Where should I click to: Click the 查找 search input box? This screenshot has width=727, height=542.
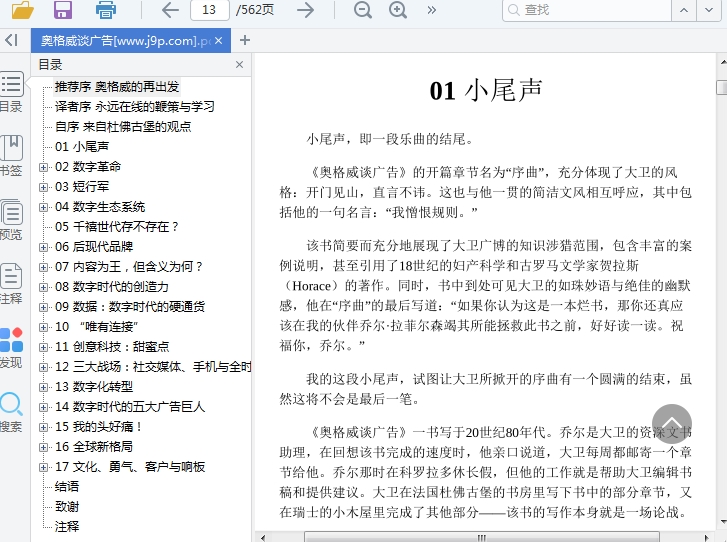coord(587,10)
